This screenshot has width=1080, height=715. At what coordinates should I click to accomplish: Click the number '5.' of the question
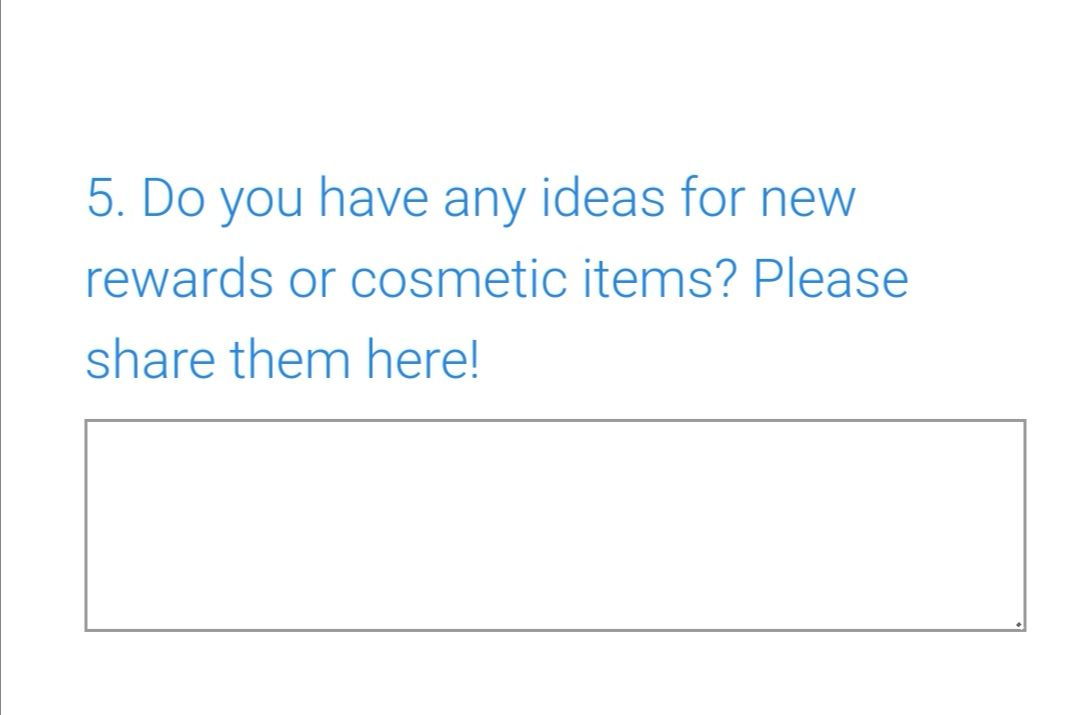pos(106,198)
